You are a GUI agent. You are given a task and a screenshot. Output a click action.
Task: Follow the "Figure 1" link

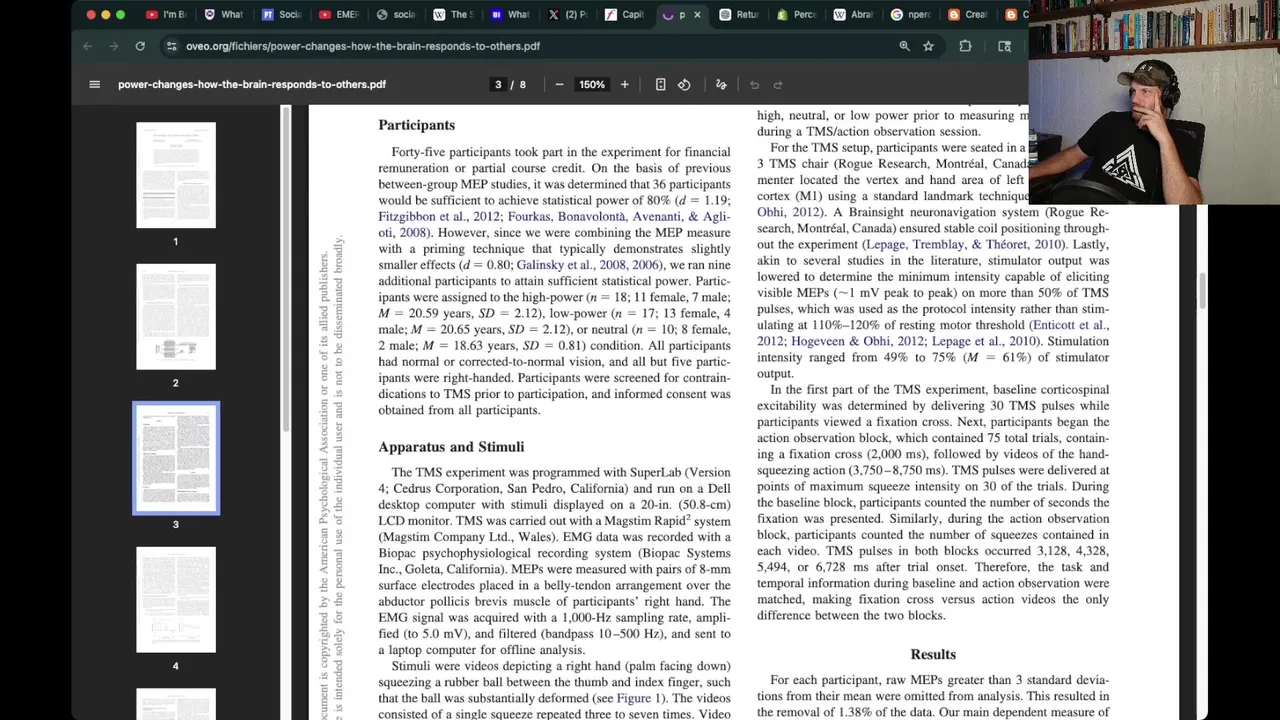point(639,698)
